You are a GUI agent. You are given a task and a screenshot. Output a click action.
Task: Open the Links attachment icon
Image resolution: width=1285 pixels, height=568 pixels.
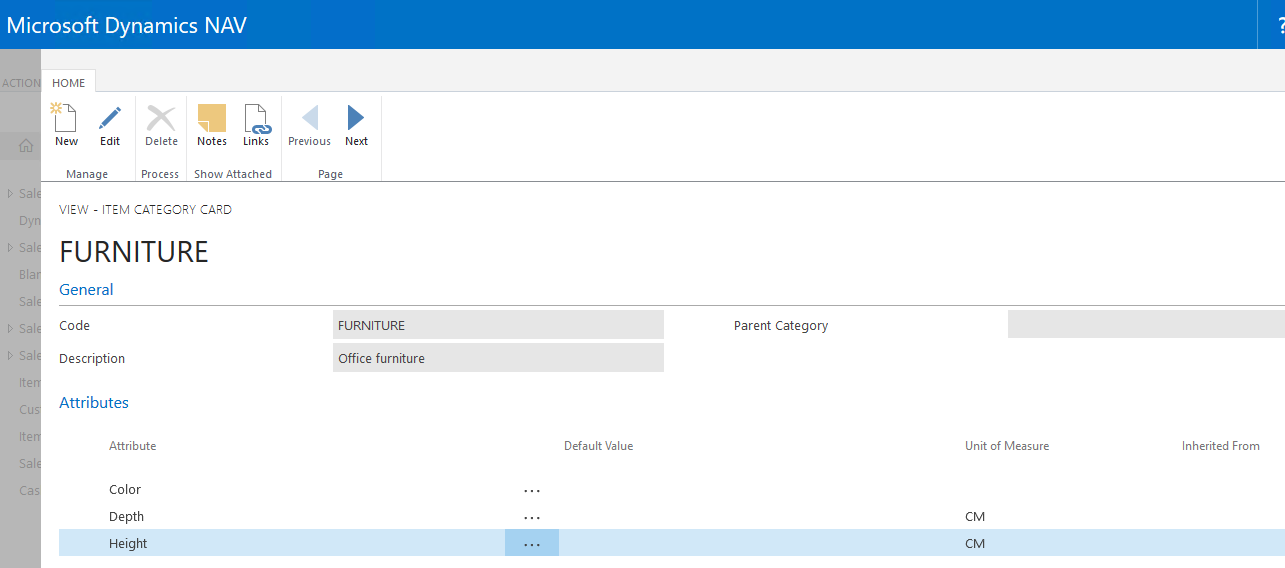pos(256,119)
